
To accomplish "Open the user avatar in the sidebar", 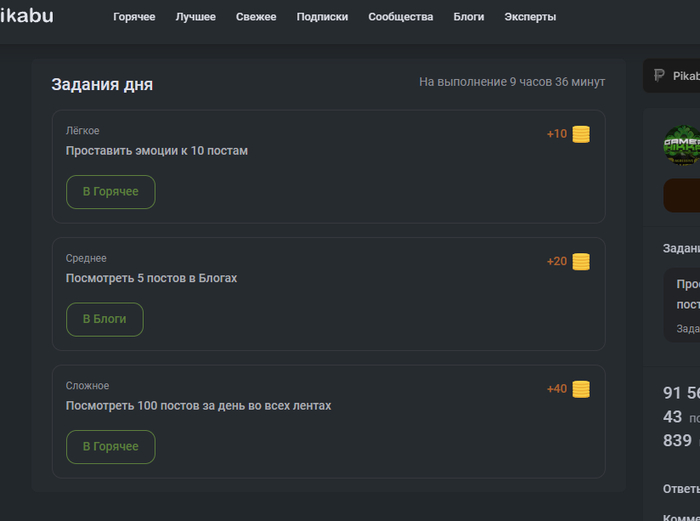I will point(681,146).
